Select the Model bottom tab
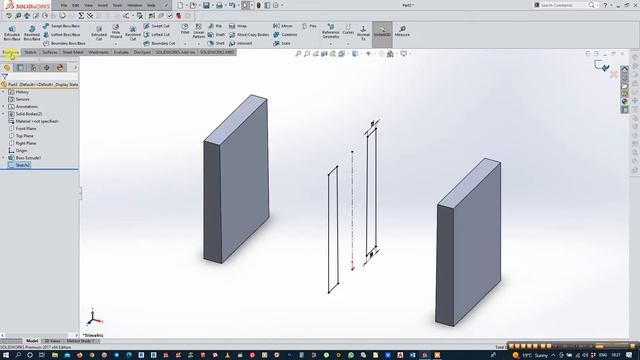The image size is (640, 360). pyautogui.click(x=32, y=341)
